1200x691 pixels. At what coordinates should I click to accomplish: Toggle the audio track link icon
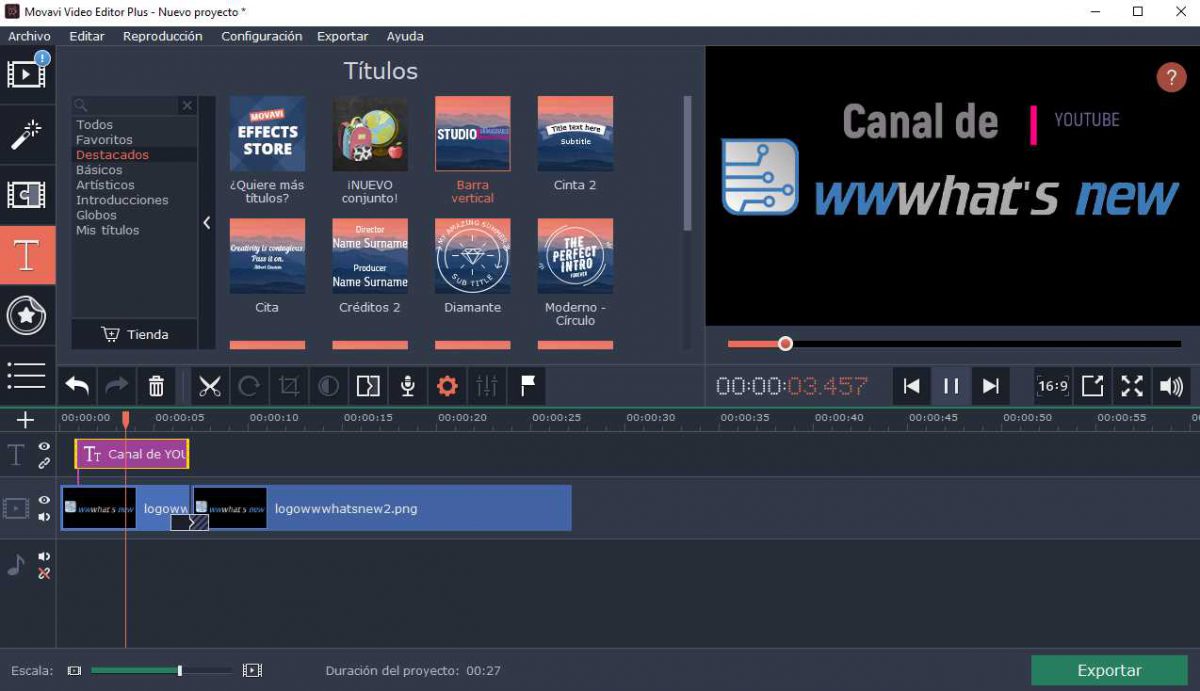click(44, 573)
